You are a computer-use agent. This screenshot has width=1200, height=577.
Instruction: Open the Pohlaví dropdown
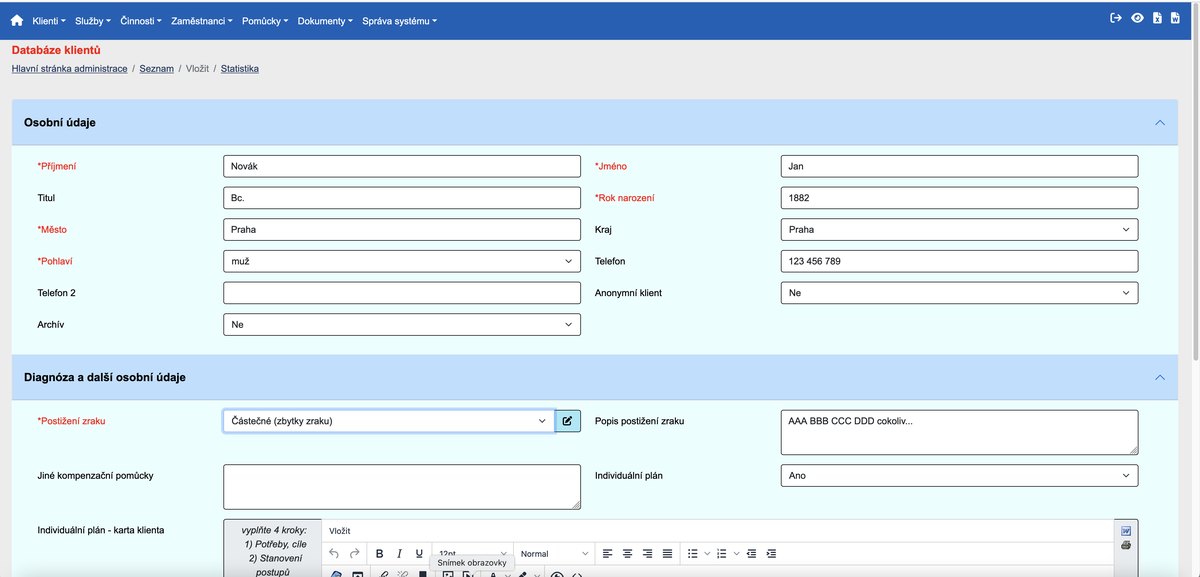(x=401, y=261)
